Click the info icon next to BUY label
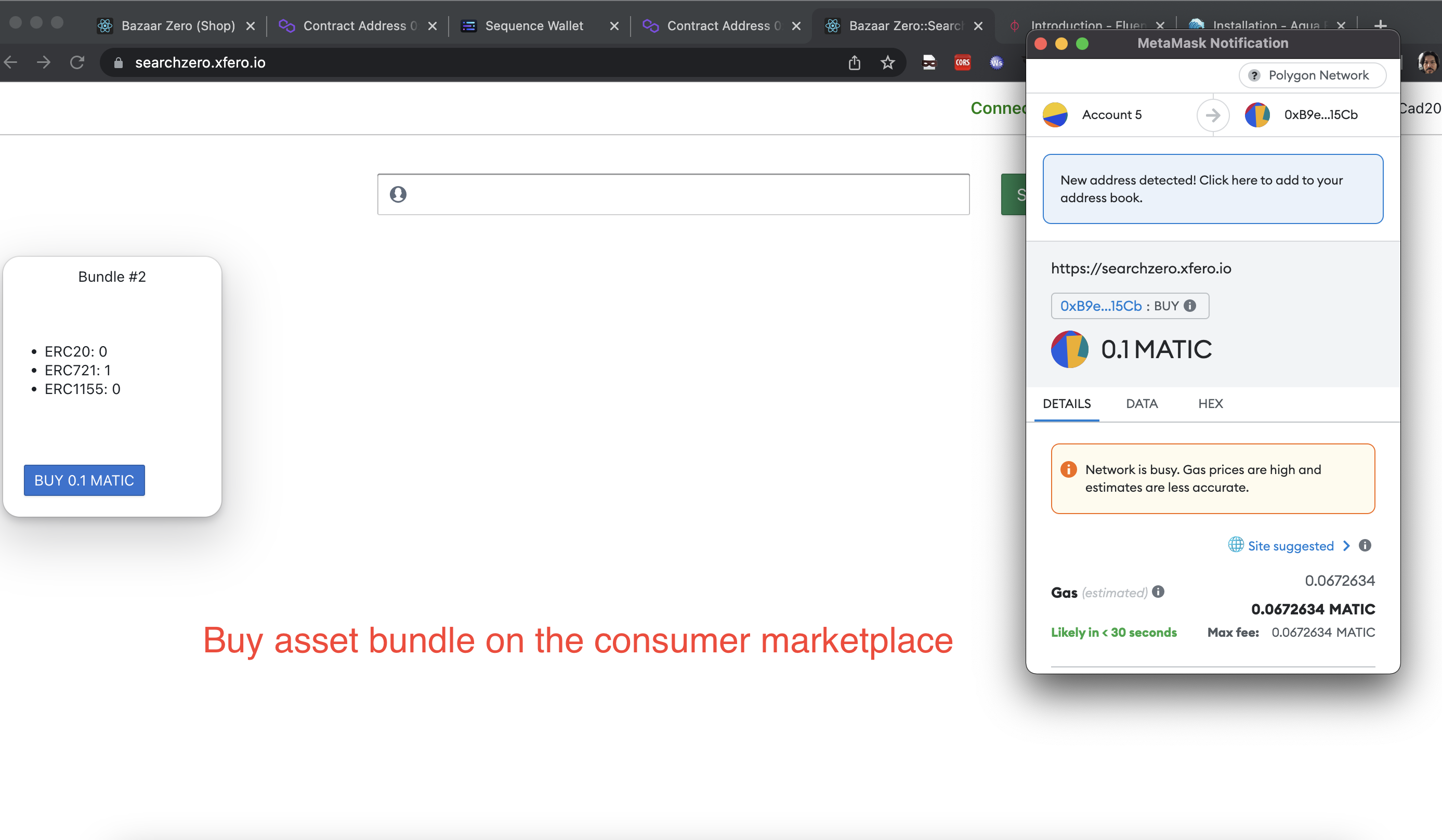The image size is (1442, 840). 1190,306
